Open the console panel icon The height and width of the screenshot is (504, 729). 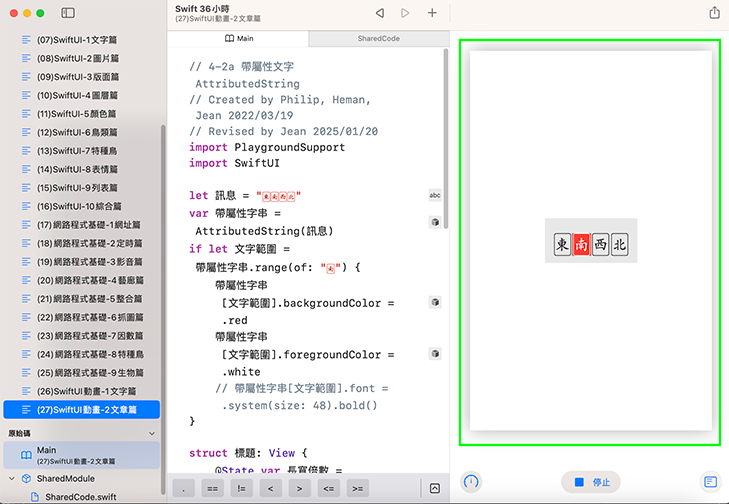point(710,482)
